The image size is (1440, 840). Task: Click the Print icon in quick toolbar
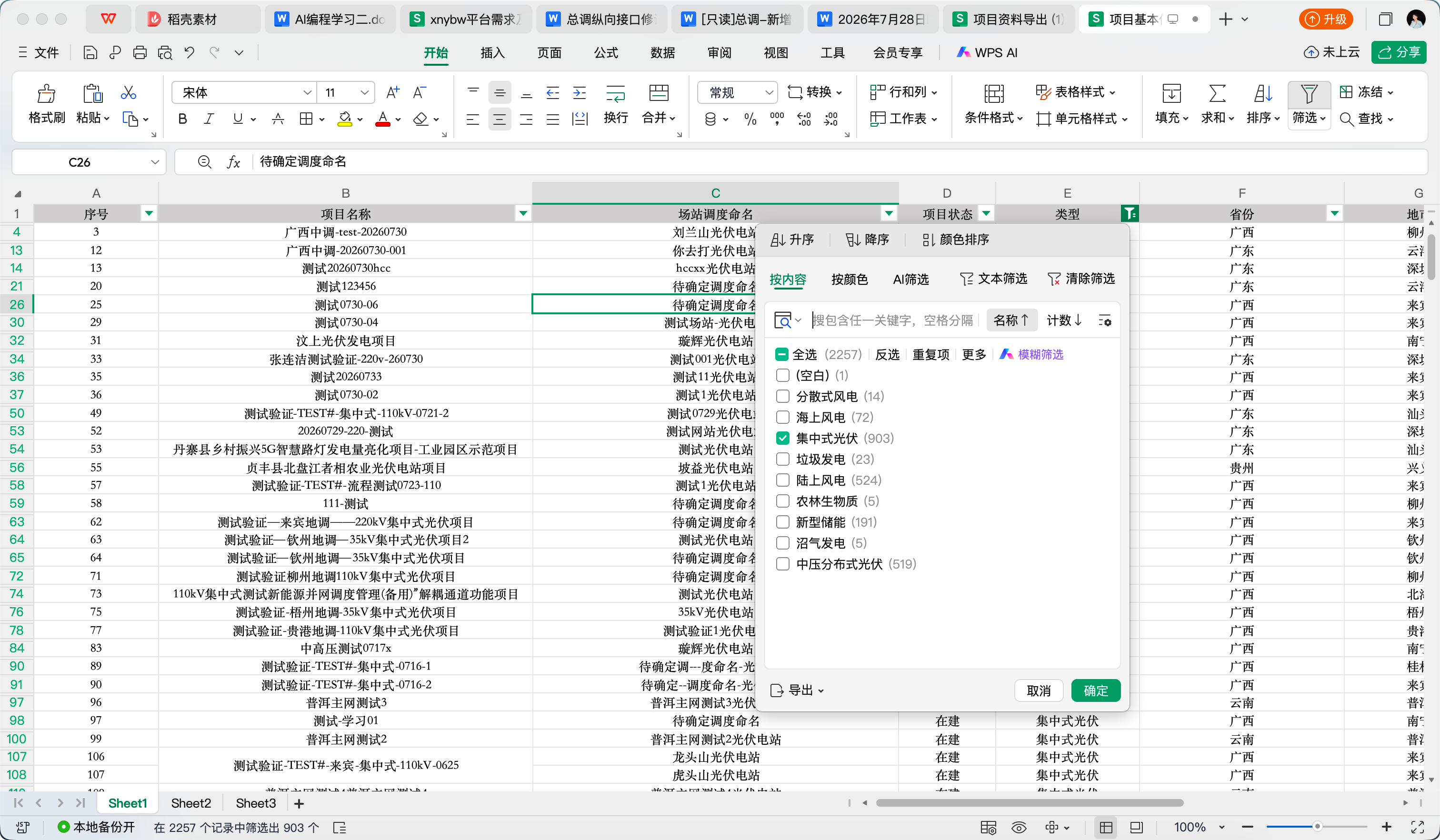pos(140,52)
